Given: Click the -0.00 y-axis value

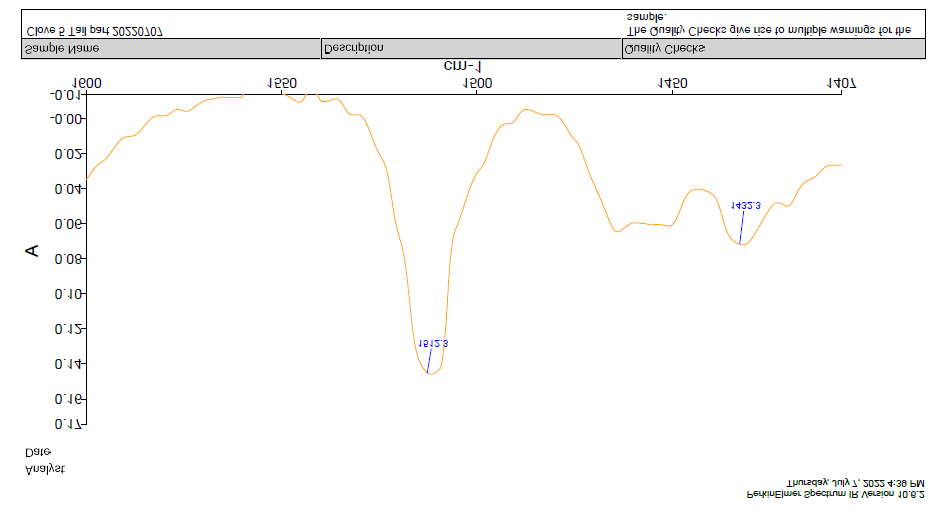Looking at the screenshot, I should (64, 119).
